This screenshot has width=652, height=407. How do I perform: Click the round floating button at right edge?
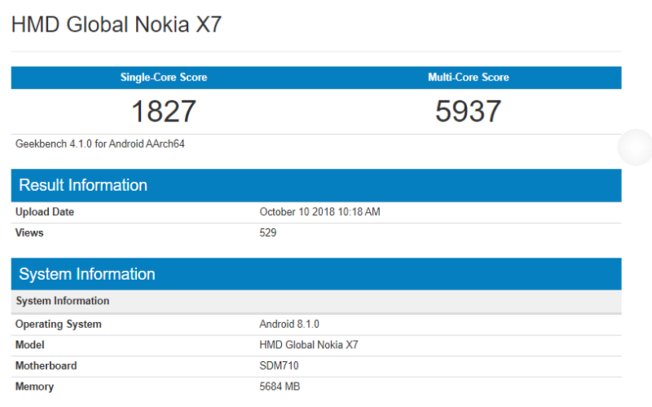click(635, 147)
